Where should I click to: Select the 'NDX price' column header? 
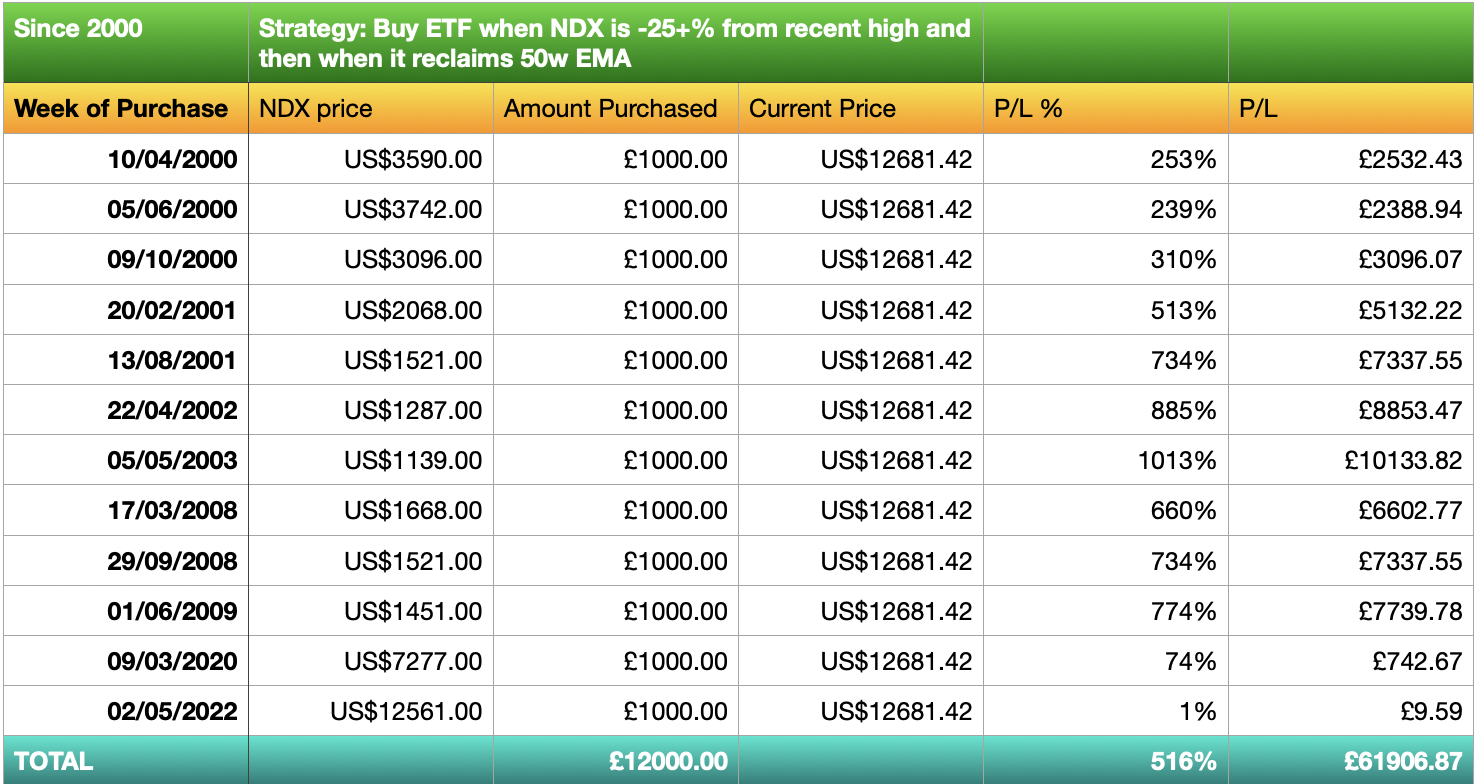[371, 108]
